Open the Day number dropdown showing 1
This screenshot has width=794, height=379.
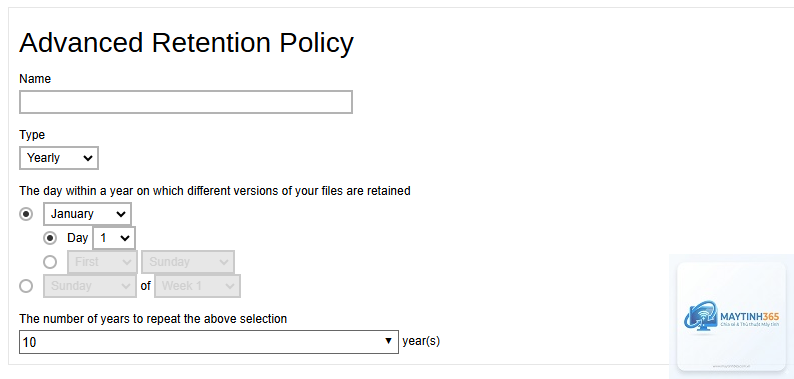pos(114,238)
